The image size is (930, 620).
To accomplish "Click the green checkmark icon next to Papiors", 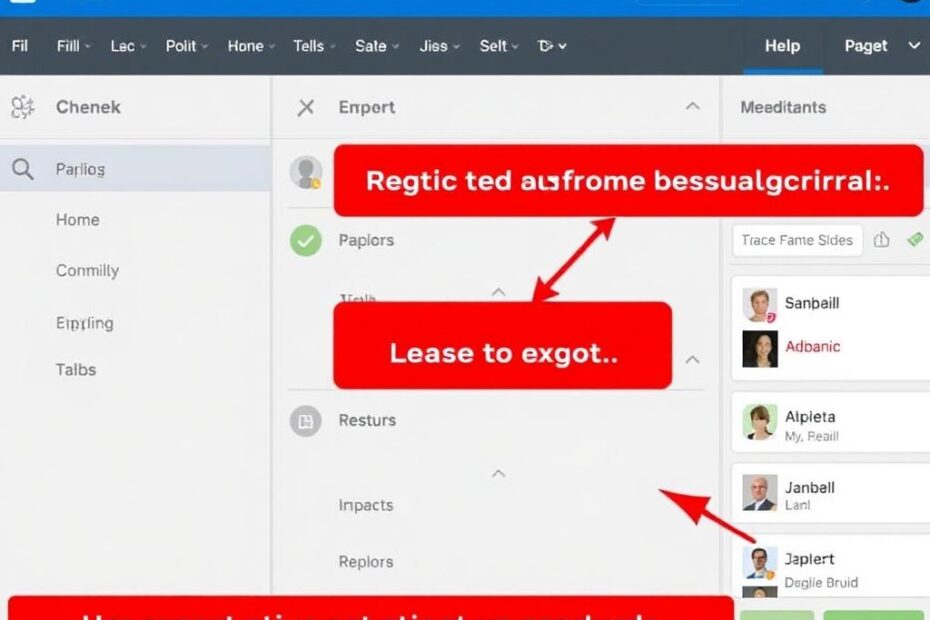I will 307,240.
